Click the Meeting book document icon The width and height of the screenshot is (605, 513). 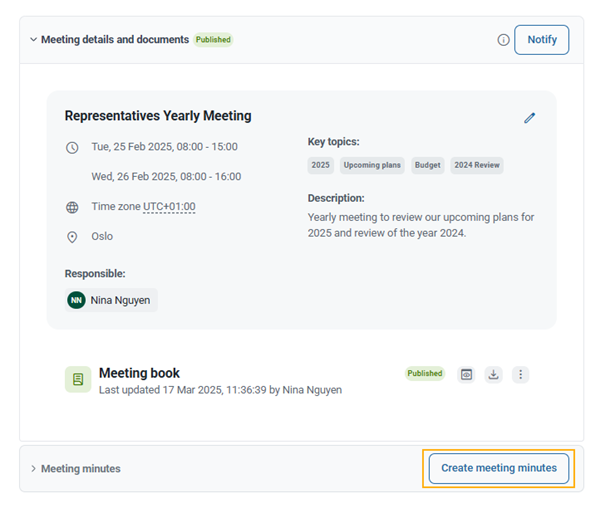(x=78, y=379)
